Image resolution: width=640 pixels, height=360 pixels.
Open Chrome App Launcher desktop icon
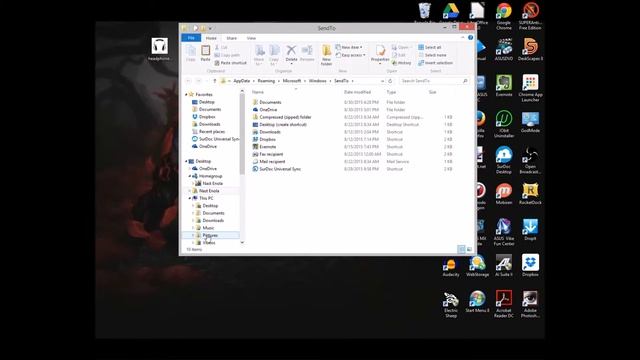[x=530, y=88]
